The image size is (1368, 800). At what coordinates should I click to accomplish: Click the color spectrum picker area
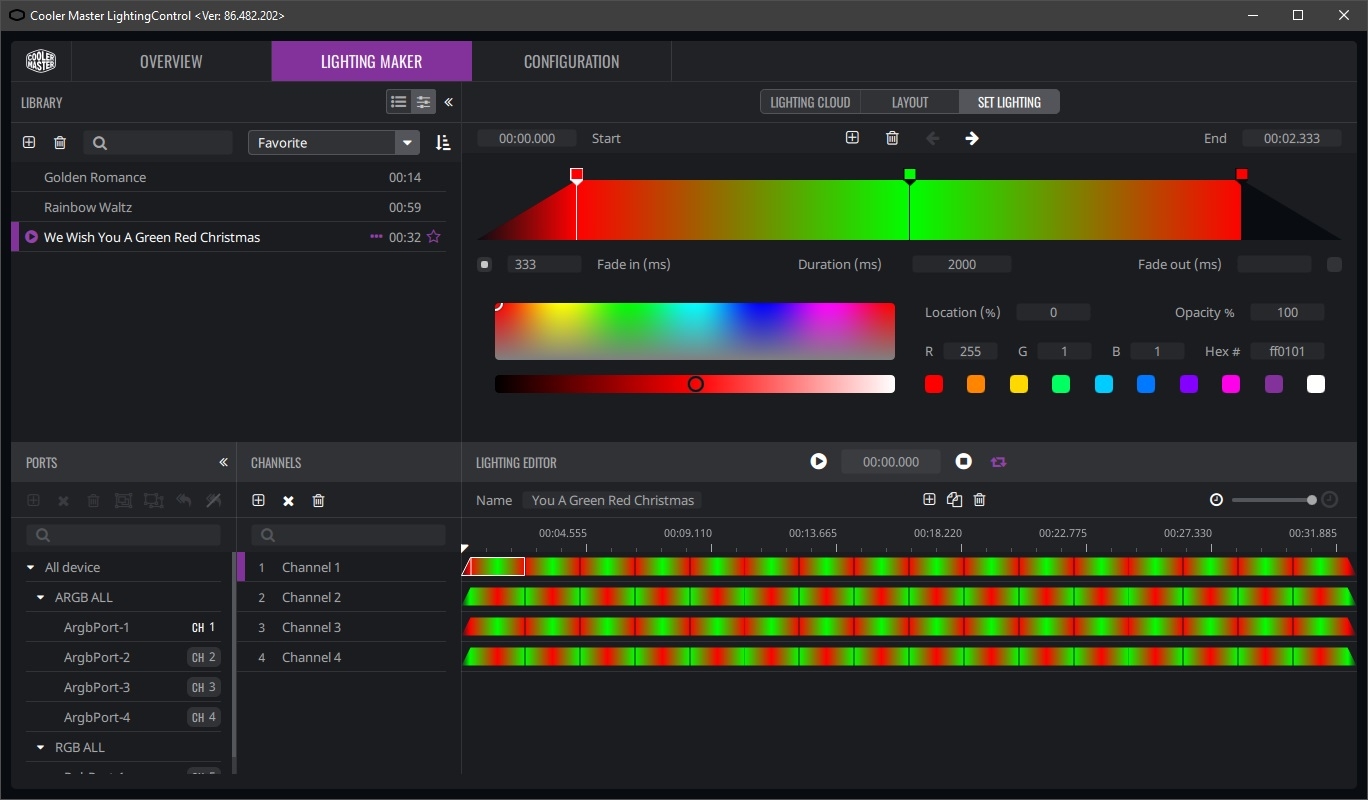(x=695, y=331)
